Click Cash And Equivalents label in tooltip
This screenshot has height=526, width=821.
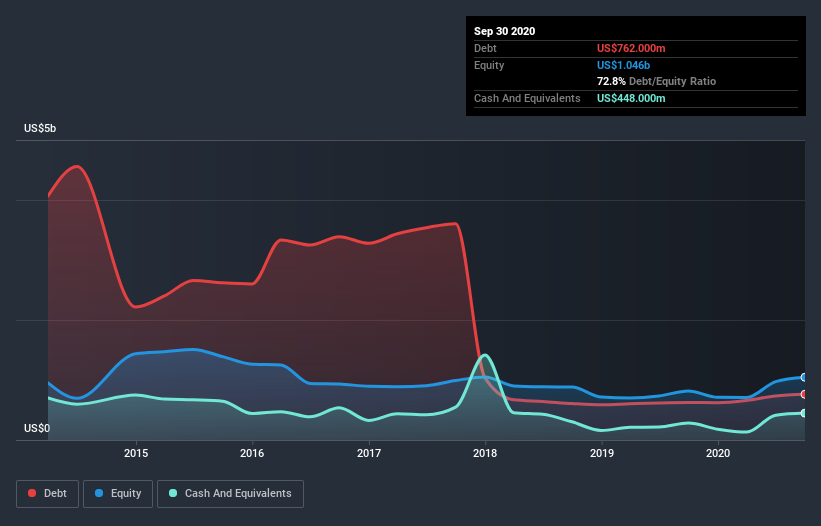click(x=527, y=98)
